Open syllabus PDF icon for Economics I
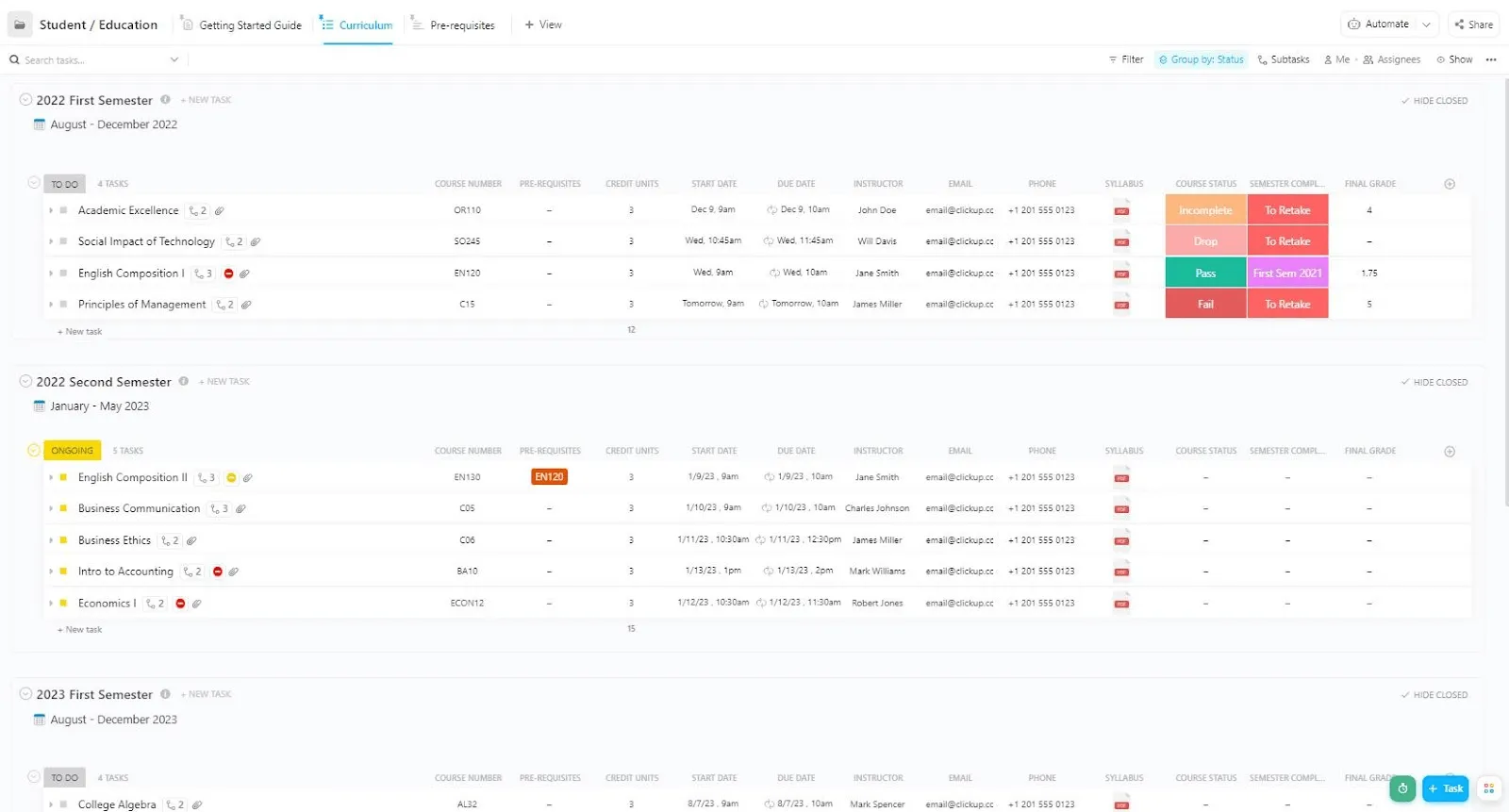Screen dimensions: 1509x812 coord(1121,603)
